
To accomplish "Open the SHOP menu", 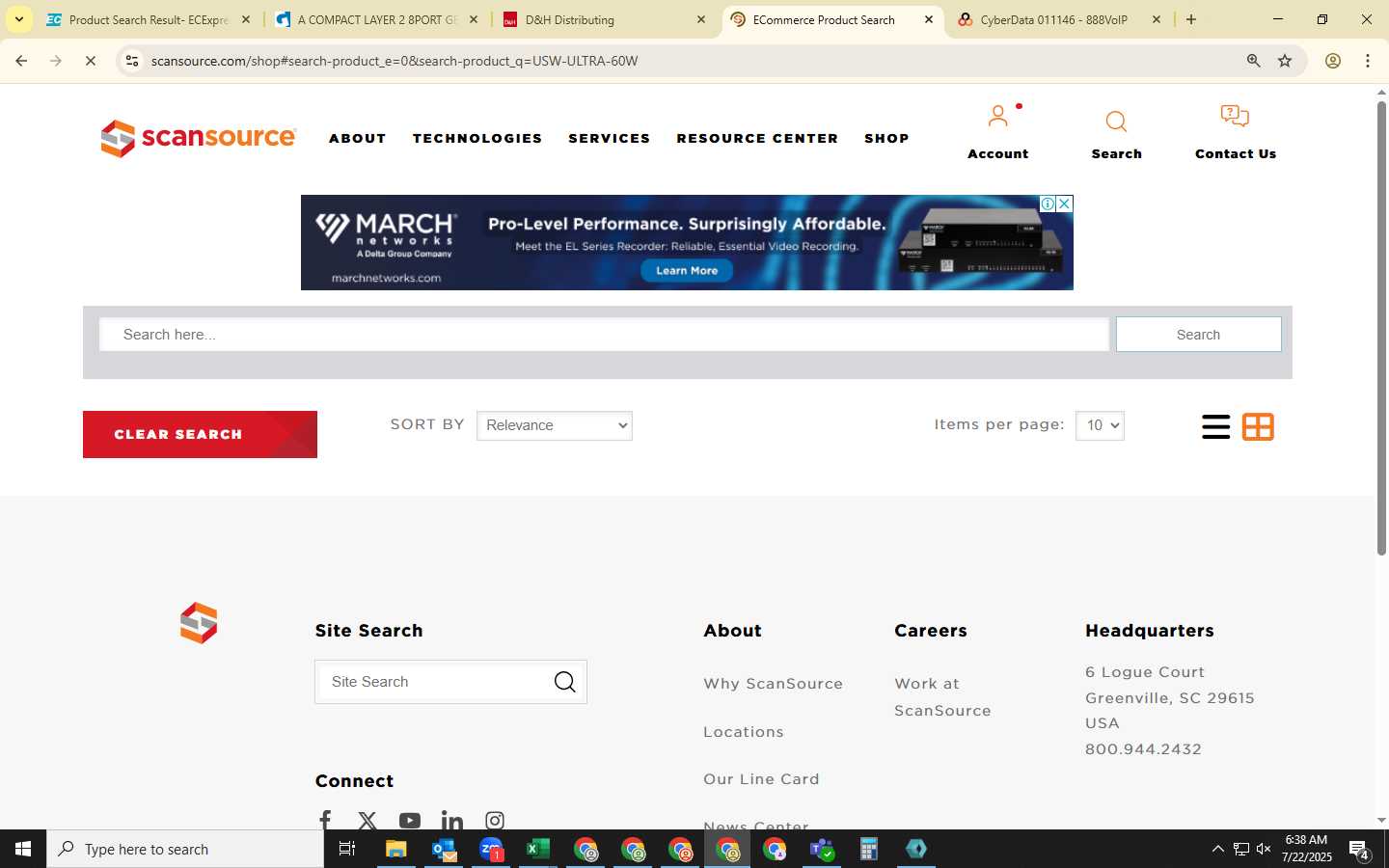I will (x=886, y=138).
